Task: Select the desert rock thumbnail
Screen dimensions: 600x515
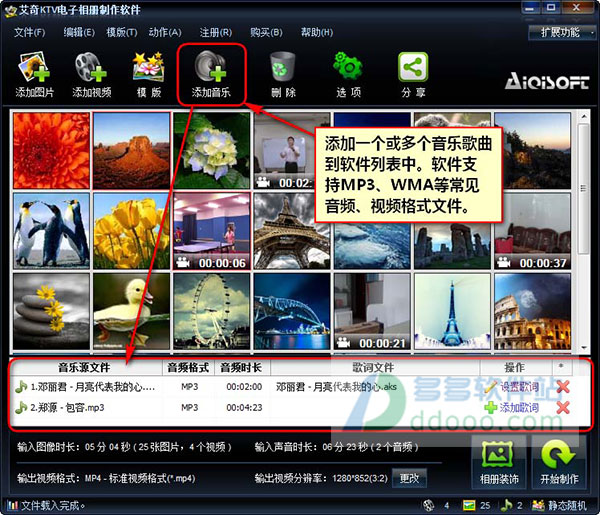Action: click(x=131, y=150)
